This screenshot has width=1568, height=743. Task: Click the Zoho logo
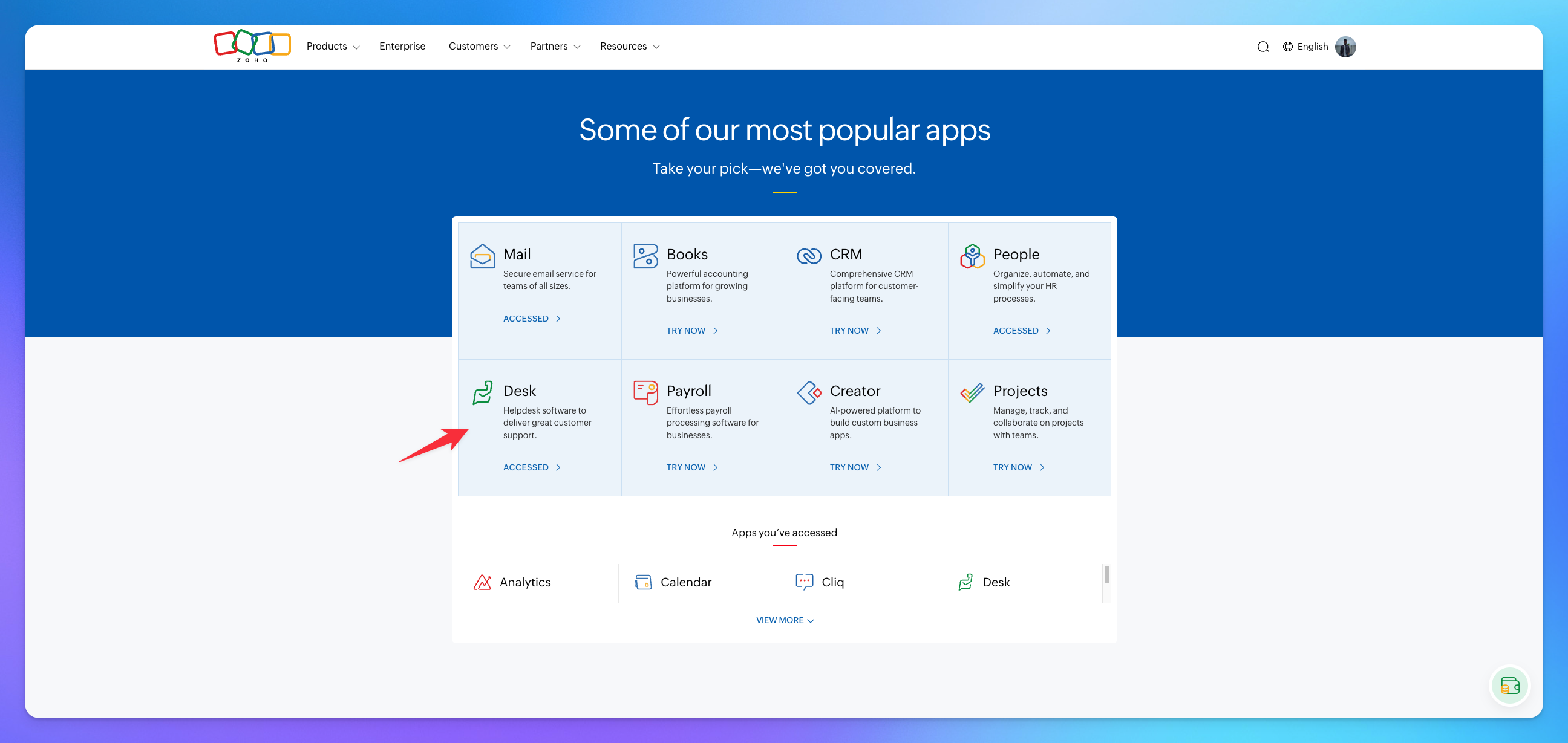[252, 45]
